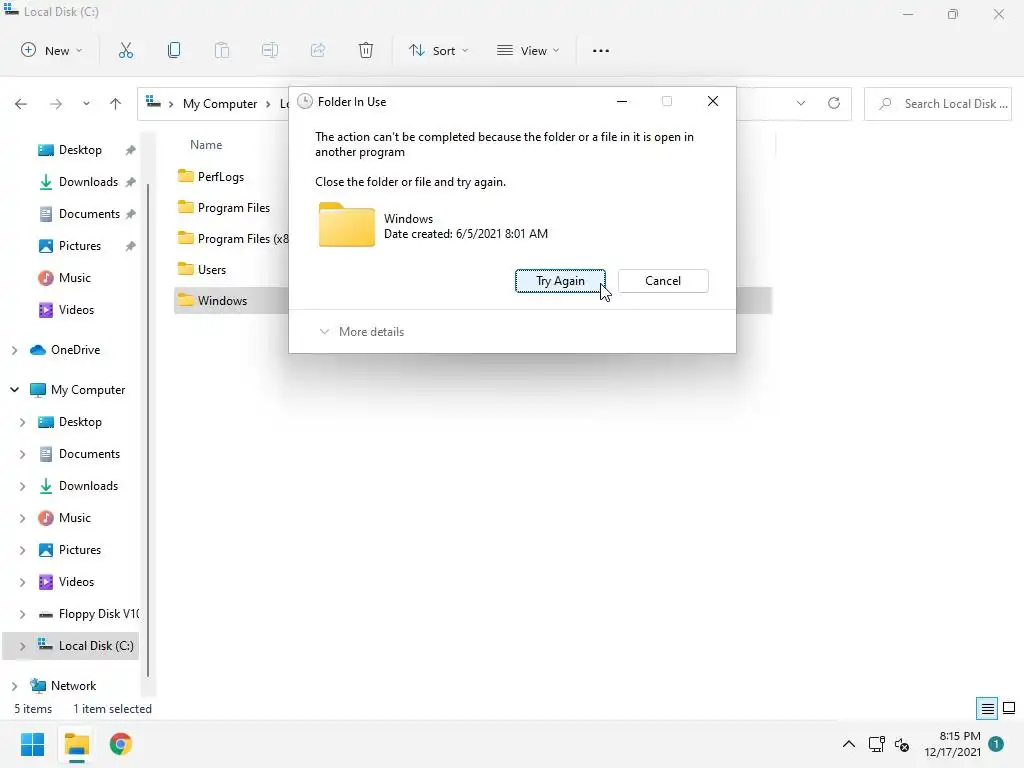Viewport: 1024px width, 768px height.
Task: Open the notification badge icon
Action: [x=996, y=744]
